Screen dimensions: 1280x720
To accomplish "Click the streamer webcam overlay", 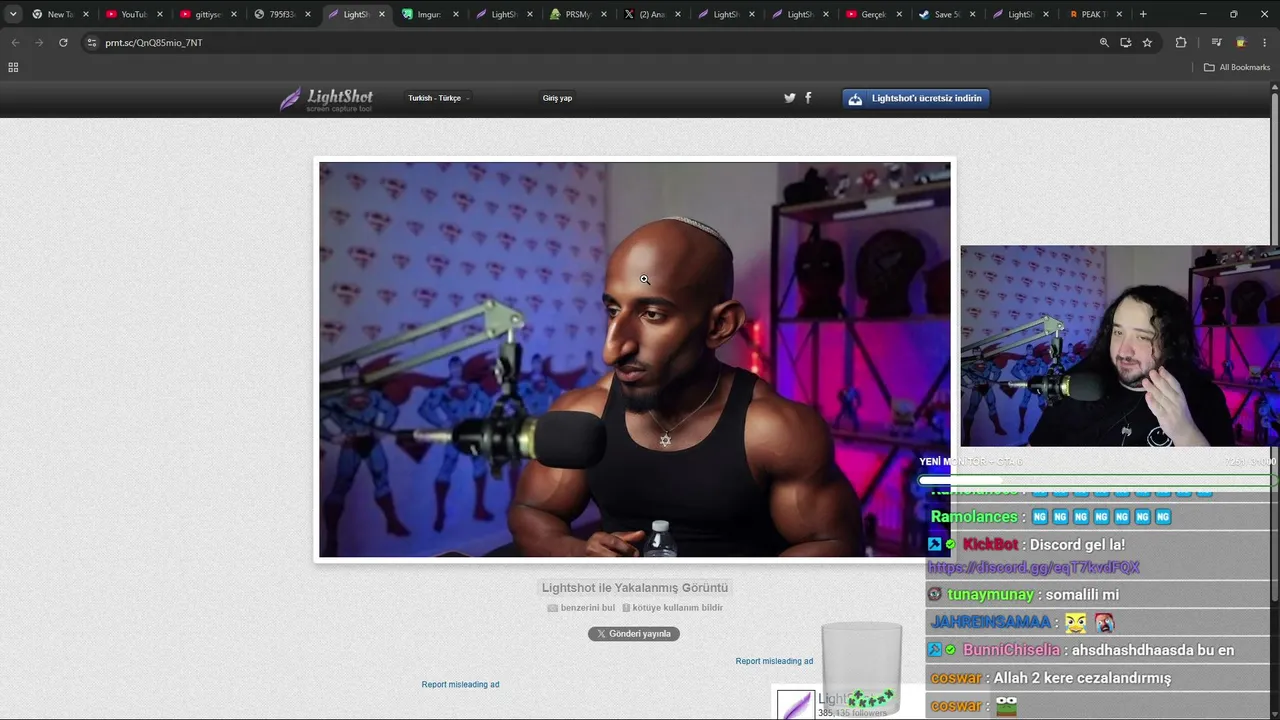I will point(1120,346).
